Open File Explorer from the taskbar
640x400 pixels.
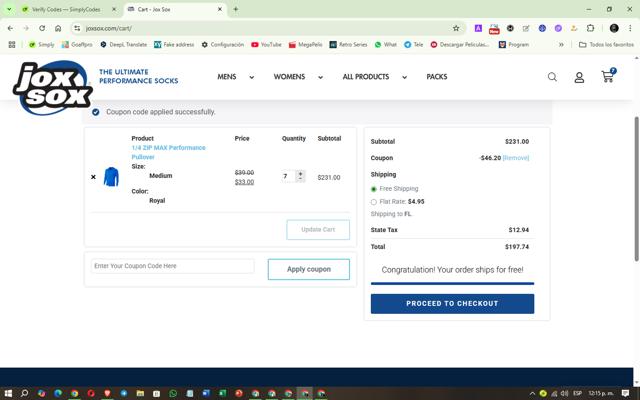click(x=140, y=393)
